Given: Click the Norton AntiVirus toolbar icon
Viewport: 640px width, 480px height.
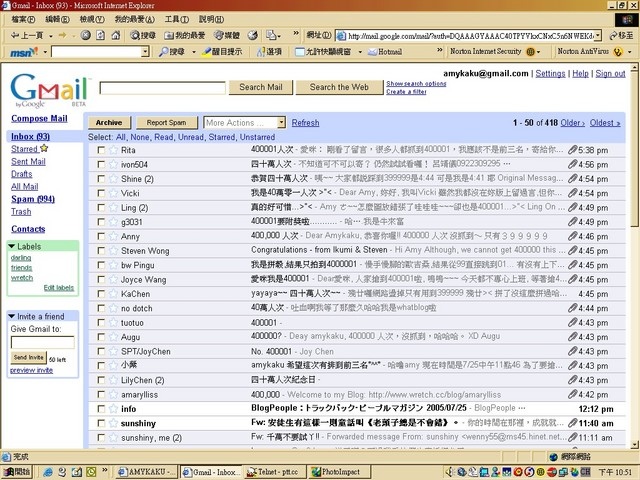Looking at the screenshot, I should 618,52.
